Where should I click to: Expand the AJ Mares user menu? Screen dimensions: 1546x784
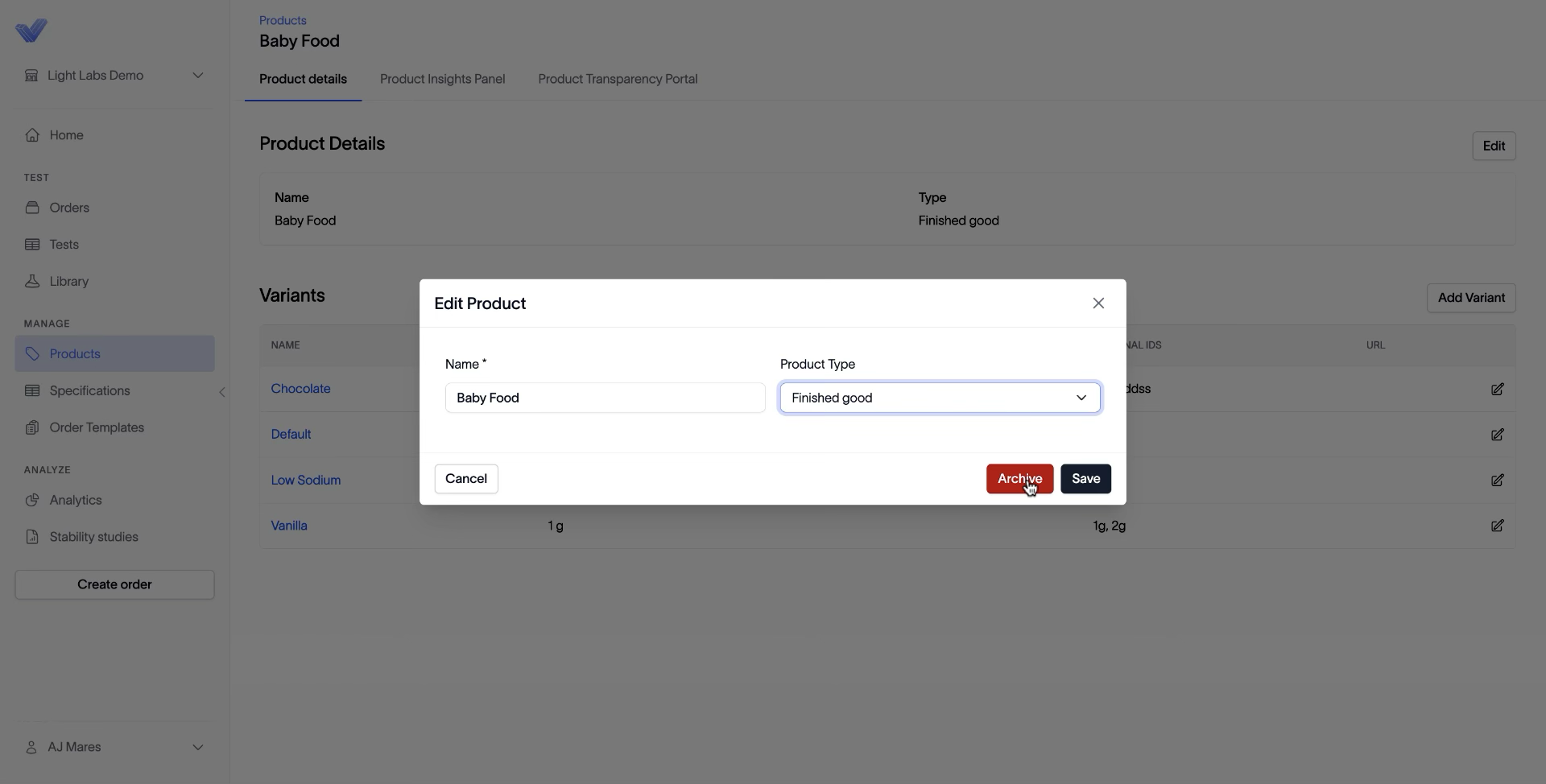tap(114, 747)
